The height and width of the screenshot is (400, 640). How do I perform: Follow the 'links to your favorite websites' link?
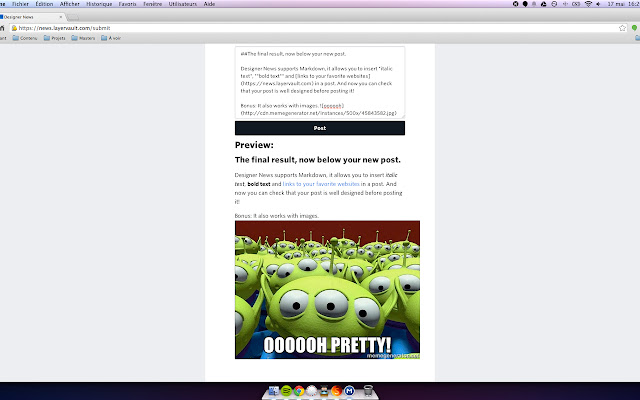tap(321, 184)
